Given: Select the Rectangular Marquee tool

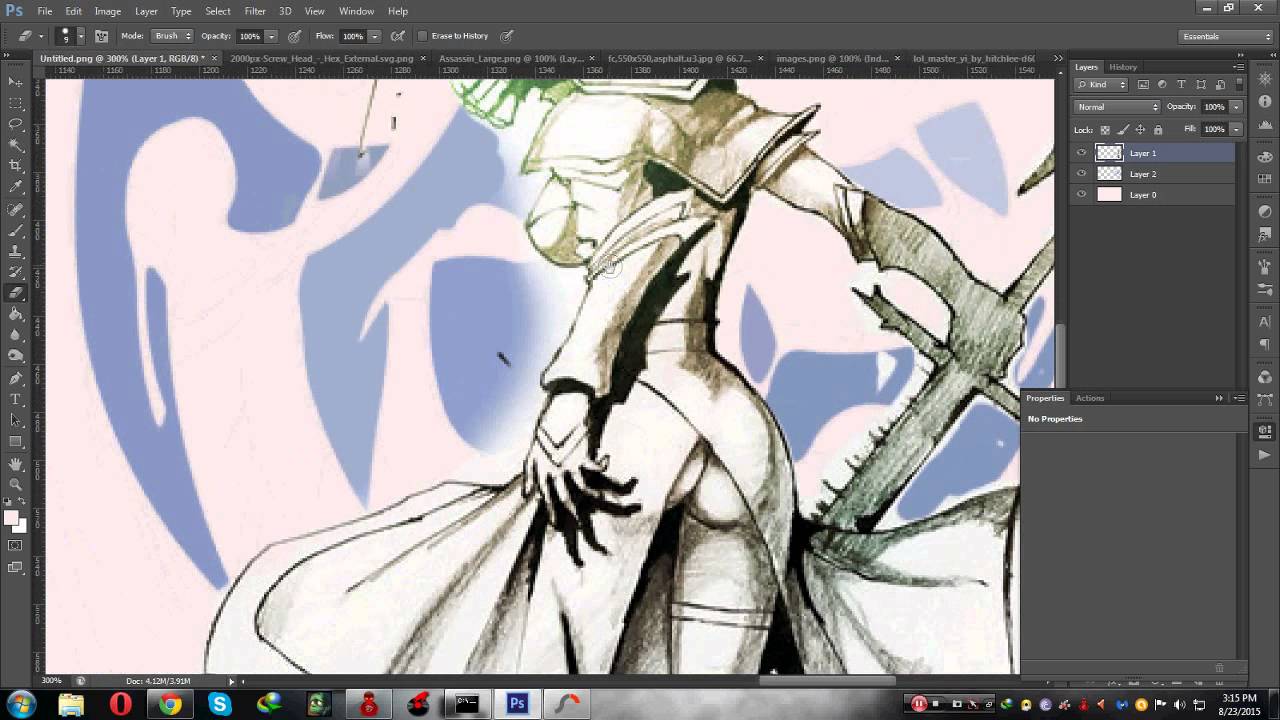Looking at the screenshot, I should (x=15, y=103).
